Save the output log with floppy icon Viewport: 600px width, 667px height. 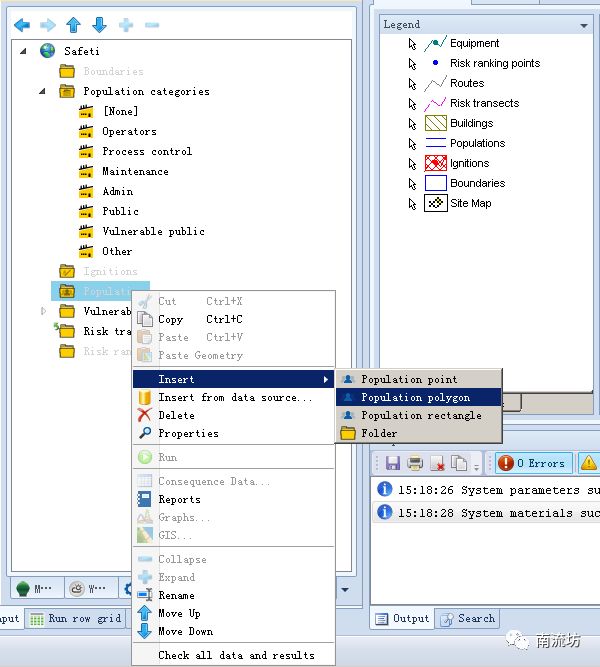pos(393,463)
